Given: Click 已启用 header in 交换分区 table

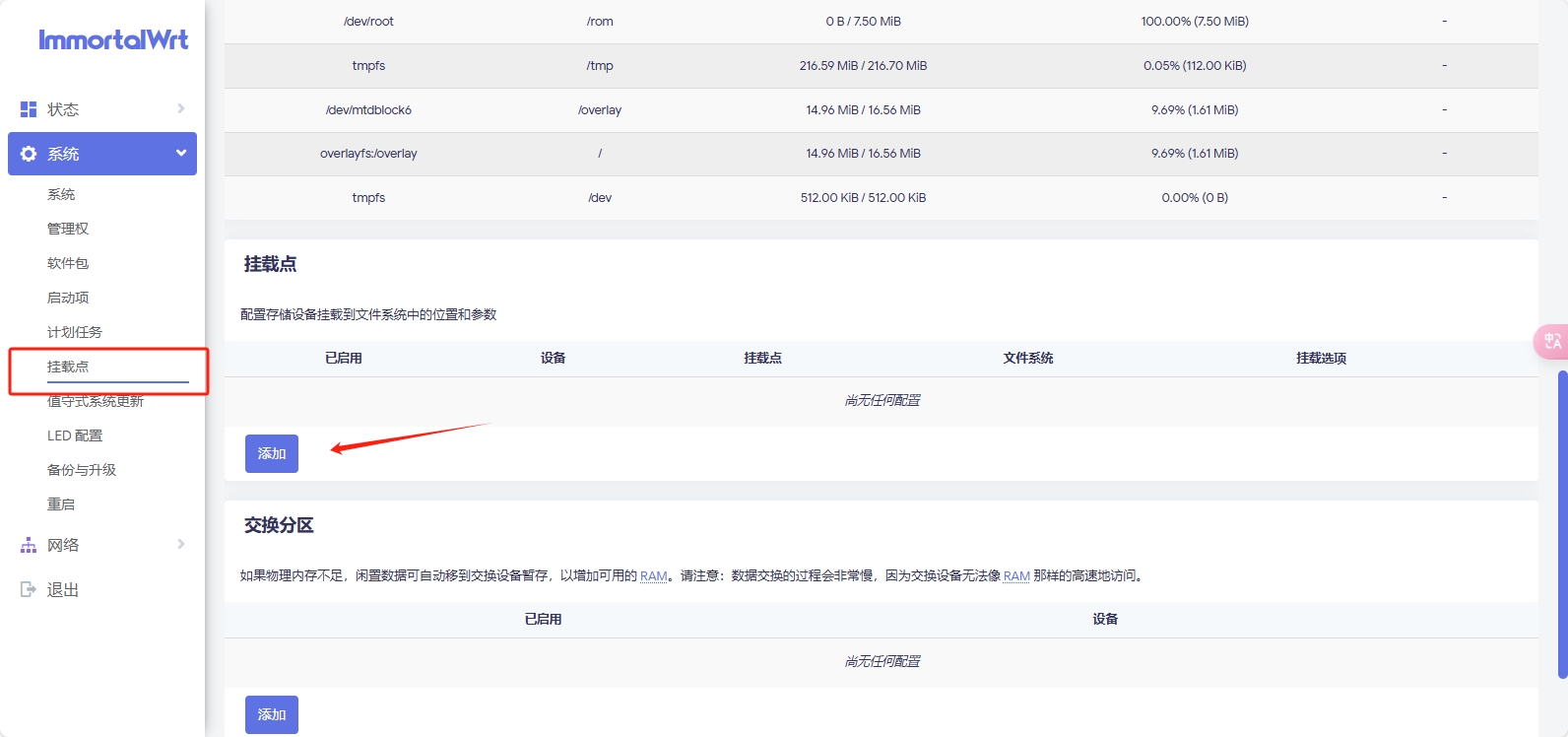Looking at the screenshot, I should [x=544, y=619].
